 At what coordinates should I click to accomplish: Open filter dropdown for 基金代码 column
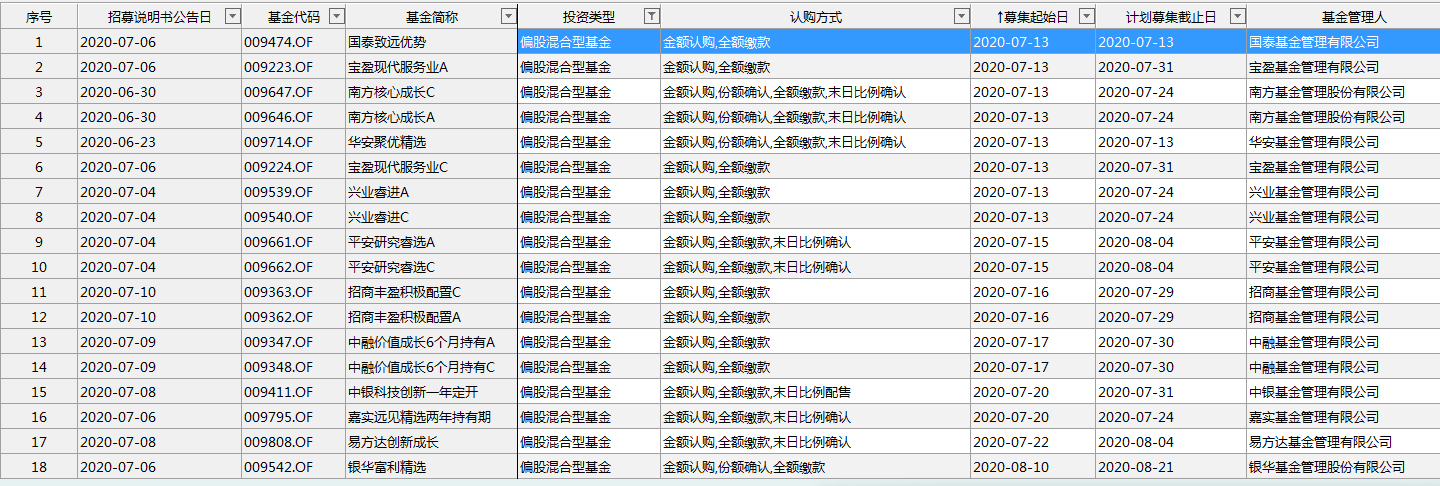point(337,16)
